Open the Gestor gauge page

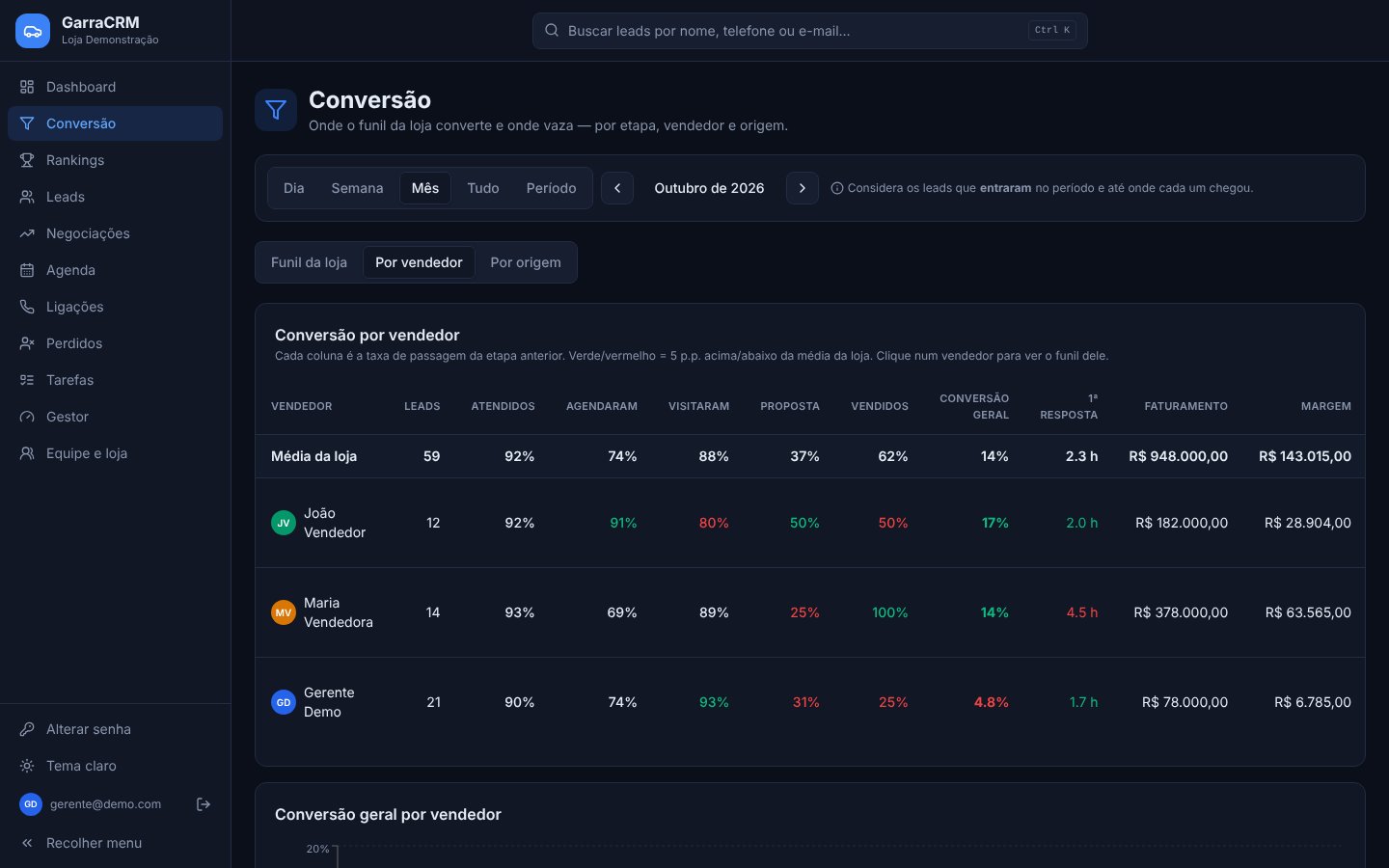[115, 417]
